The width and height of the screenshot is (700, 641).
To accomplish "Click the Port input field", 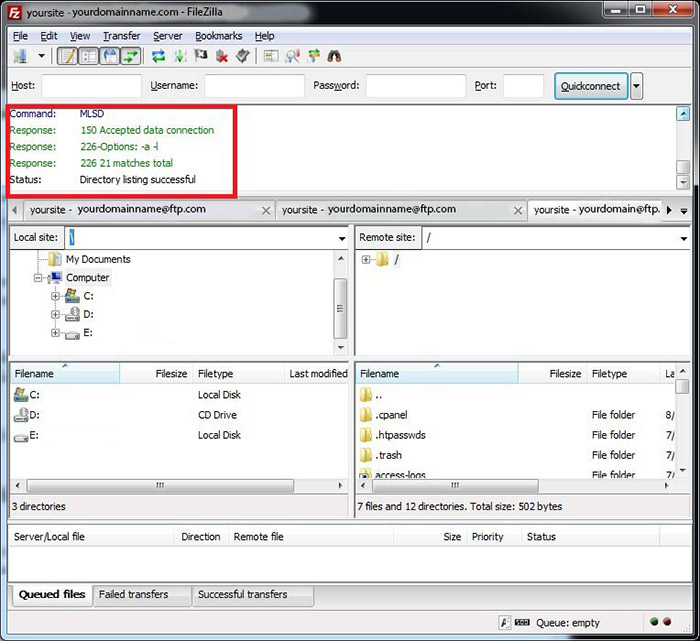I will 524,86.
